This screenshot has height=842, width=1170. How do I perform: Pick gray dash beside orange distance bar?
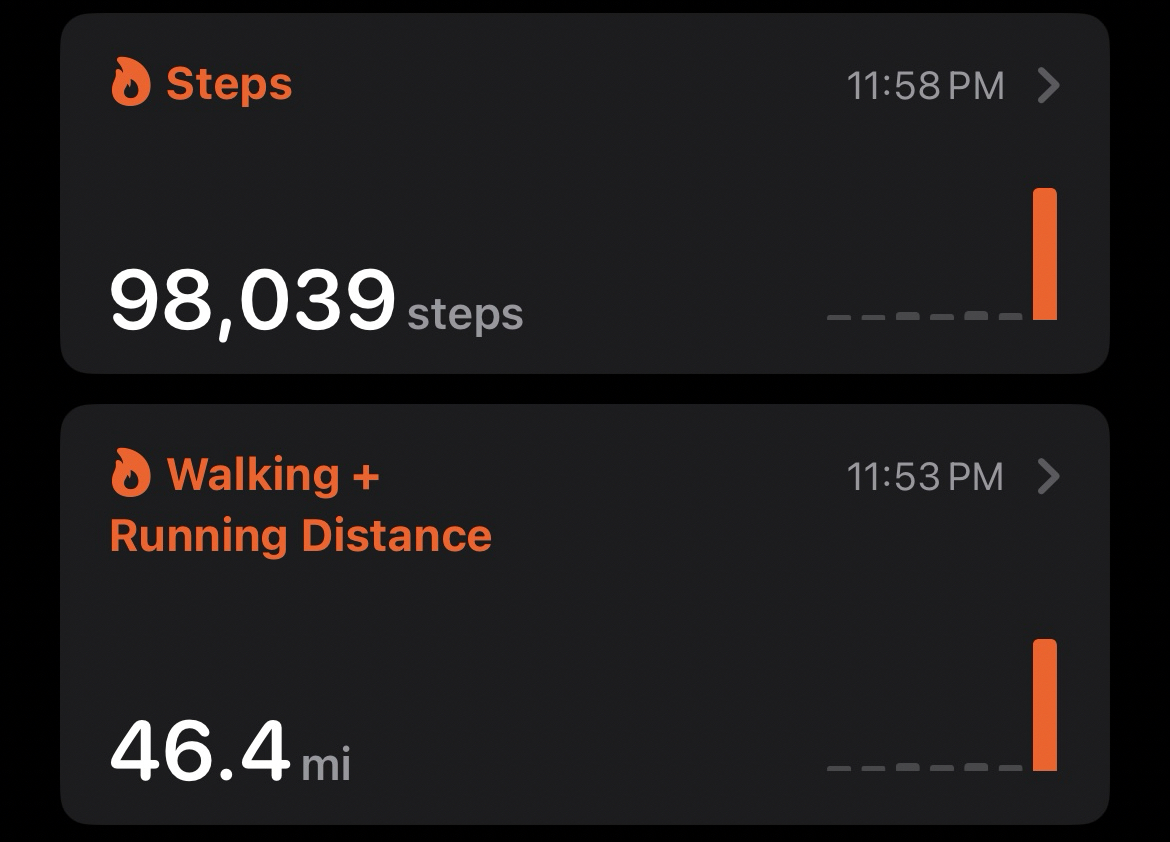1010,767
